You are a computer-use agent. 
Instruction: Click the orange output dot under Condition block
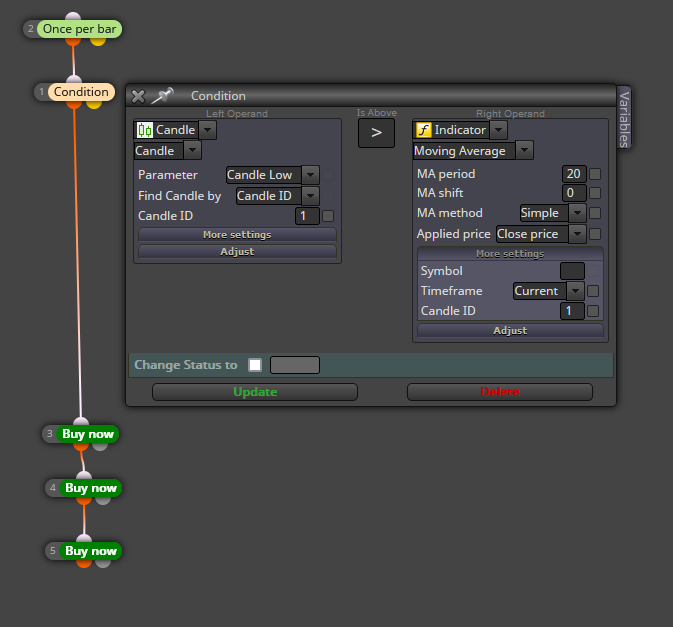coord(74,105)
